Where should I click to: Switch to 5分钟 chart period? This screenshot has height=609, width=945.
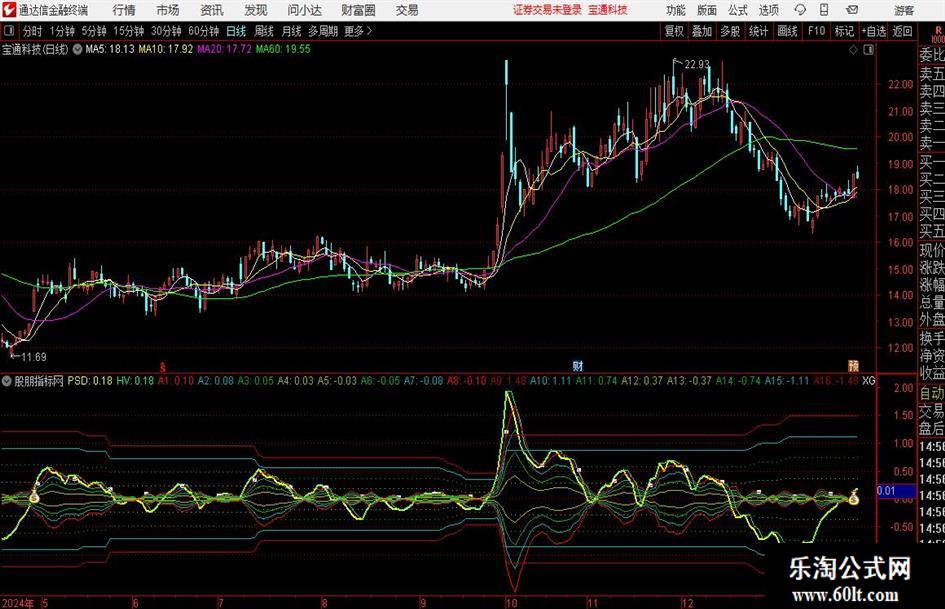94,31
